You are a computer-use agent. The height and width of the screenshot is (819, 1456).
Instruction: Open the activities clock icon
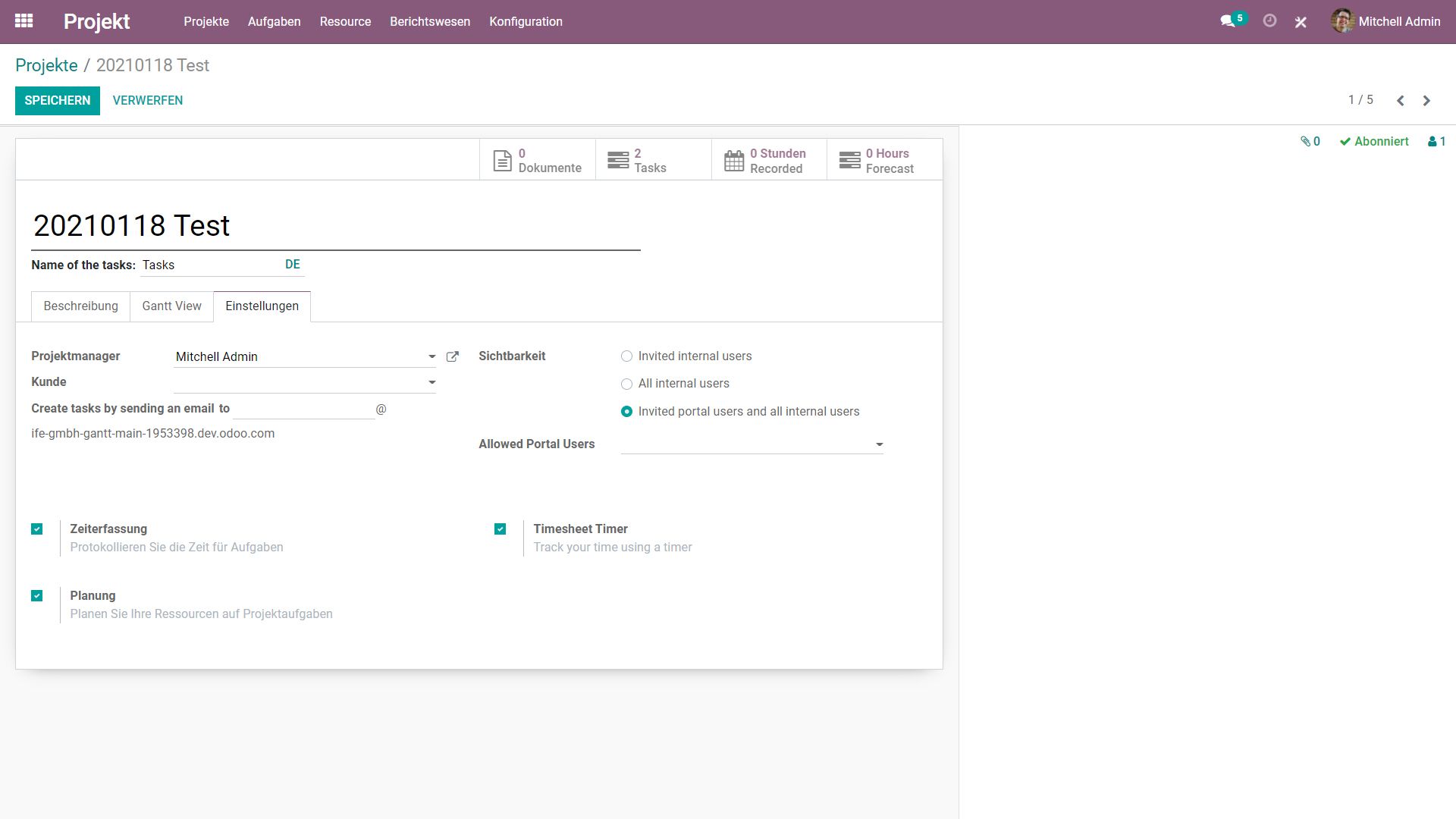[x=1269, y=21]
